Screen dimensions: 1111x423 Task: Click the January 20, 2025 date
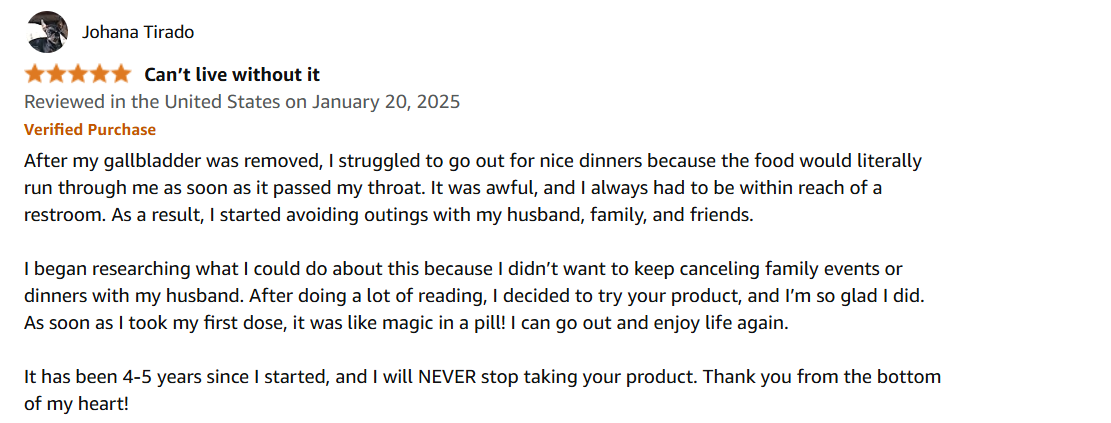coord(385,102)
